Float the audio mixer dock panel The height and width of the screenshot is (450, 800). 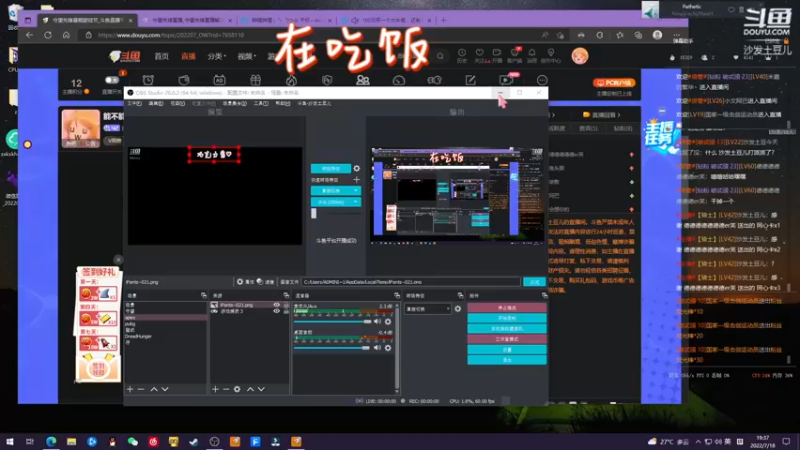(397, 295)
